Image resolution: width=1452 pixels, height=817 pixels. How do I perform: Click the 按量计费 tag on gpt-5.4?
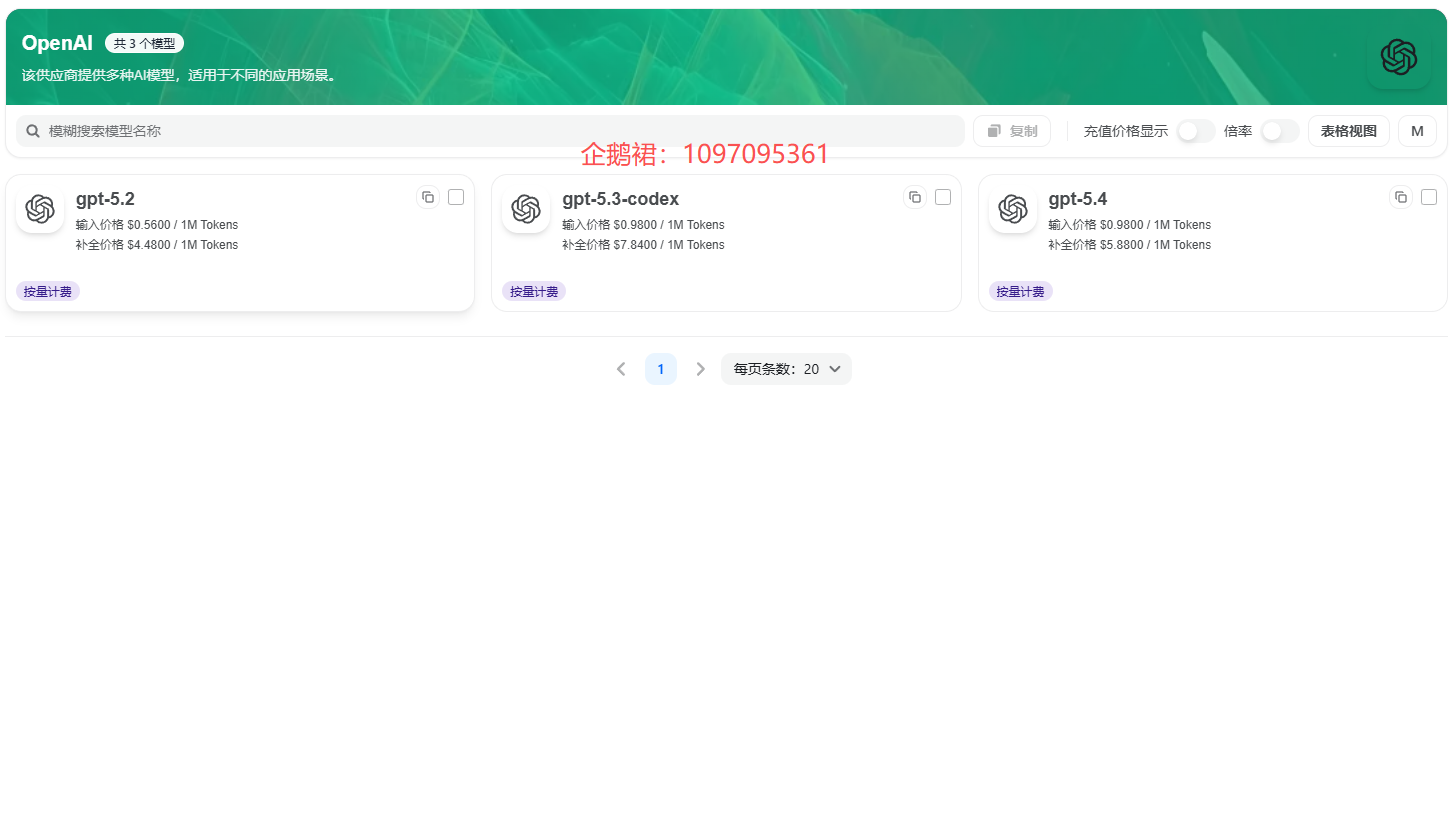point(1021,291)
